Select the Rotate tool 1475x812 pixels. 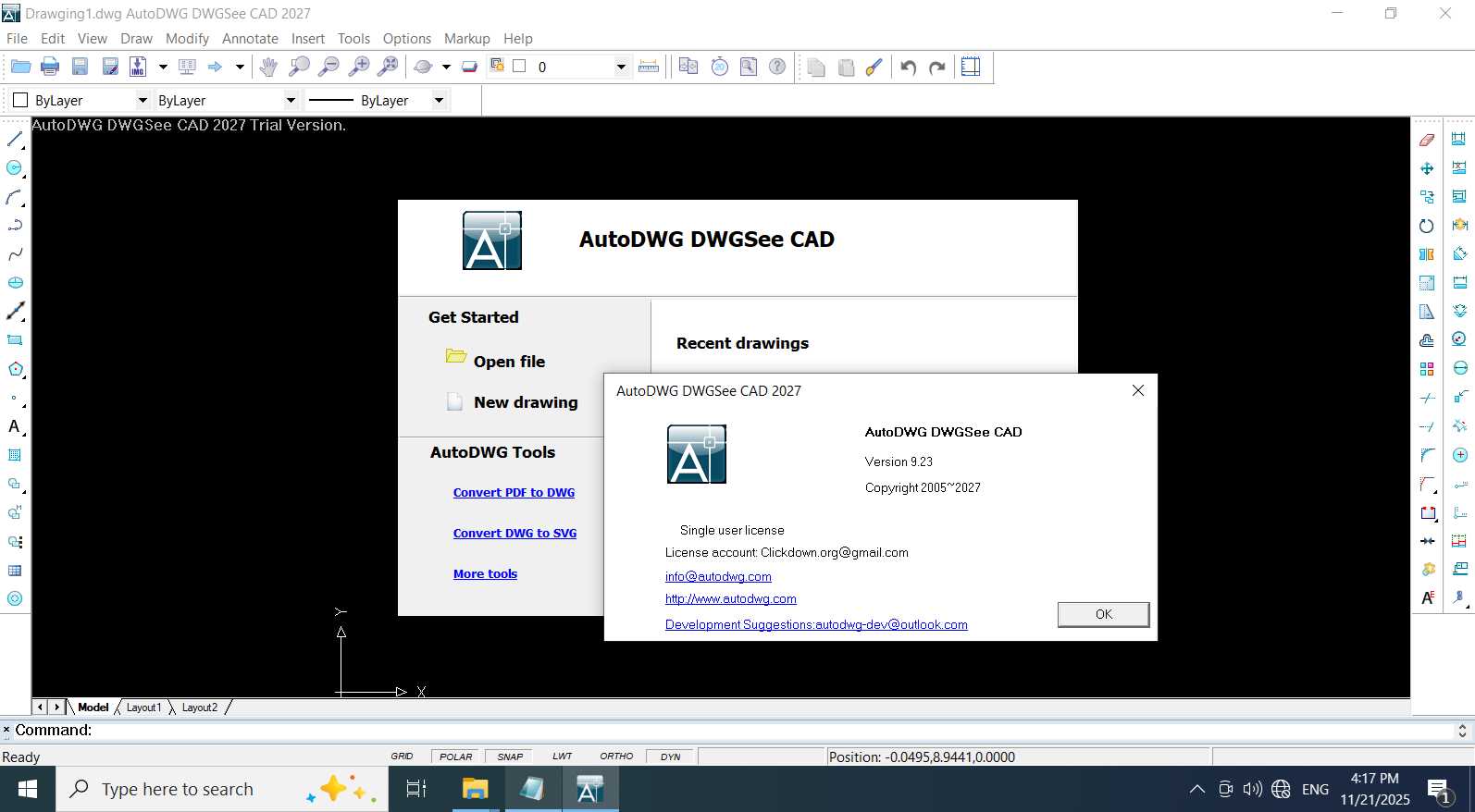tap(1427, 226)
